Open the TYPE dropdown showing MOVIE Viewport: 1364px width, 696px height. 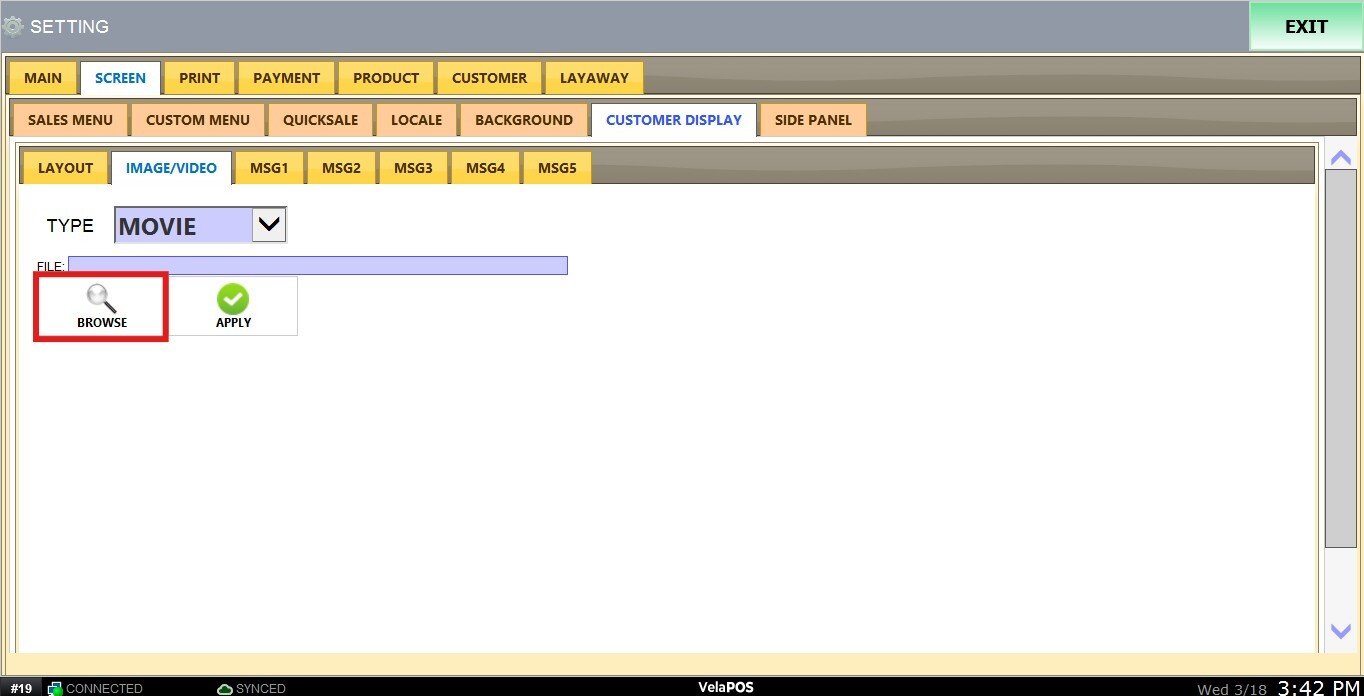269,225
